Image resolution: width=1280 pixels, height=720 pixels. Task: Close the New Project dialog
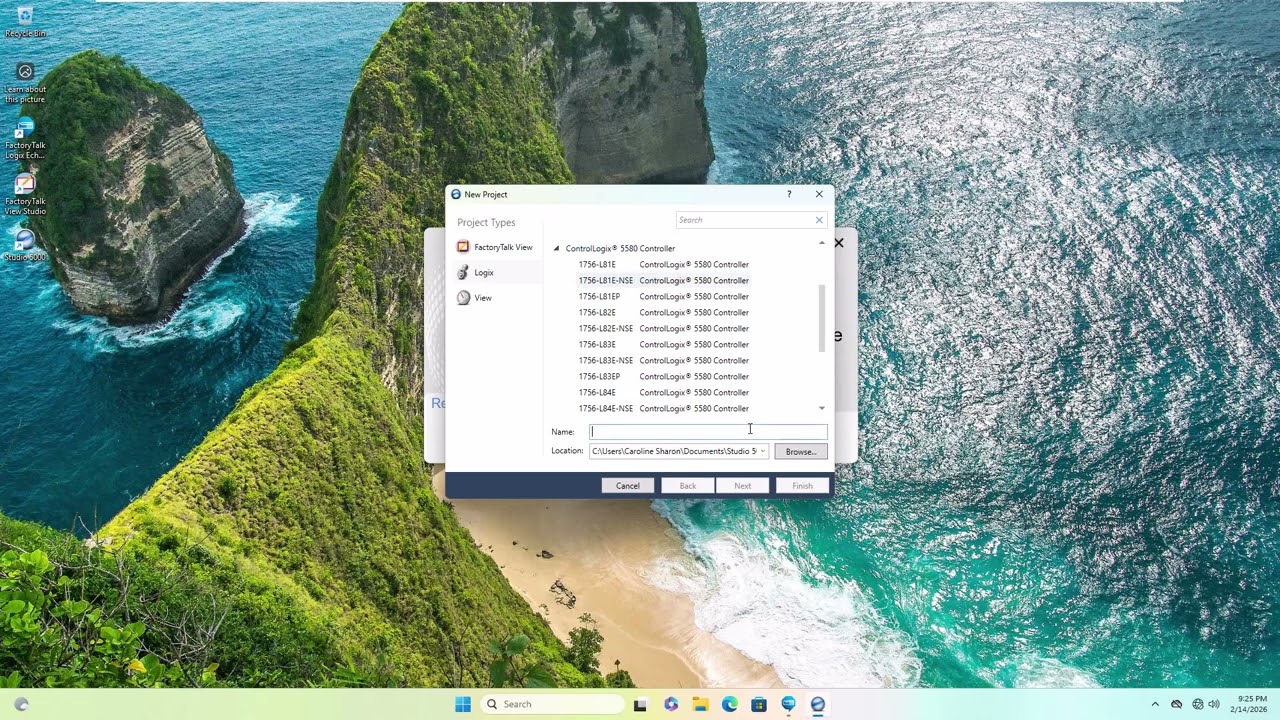[x=819, y=194]
